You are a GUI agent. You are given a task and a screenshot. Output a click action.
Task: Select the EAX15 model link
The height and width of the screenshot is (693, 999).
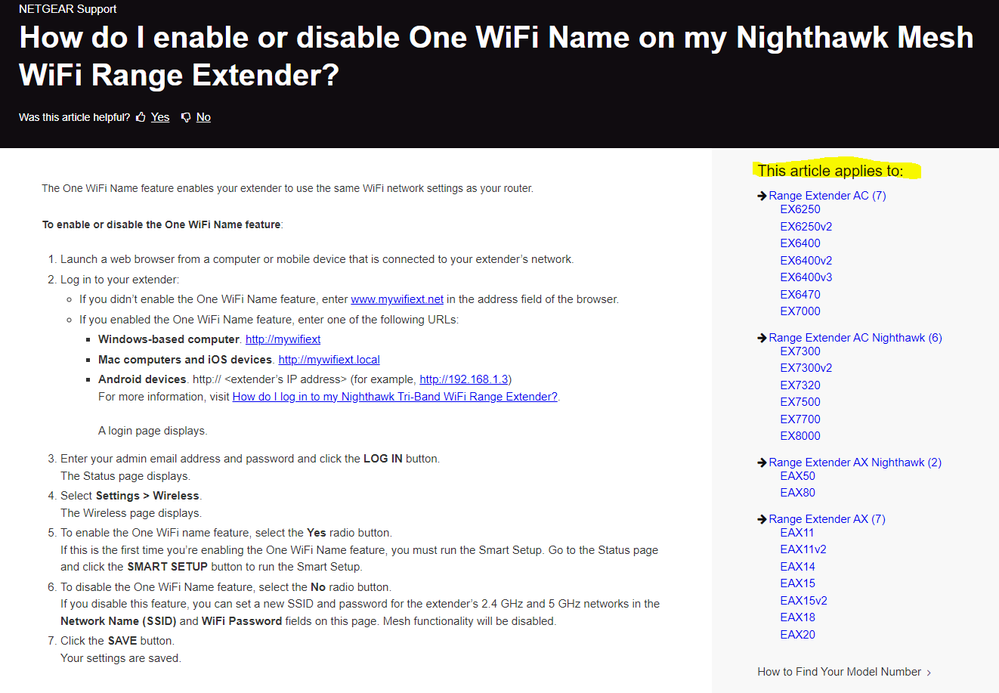click(798, 583)
